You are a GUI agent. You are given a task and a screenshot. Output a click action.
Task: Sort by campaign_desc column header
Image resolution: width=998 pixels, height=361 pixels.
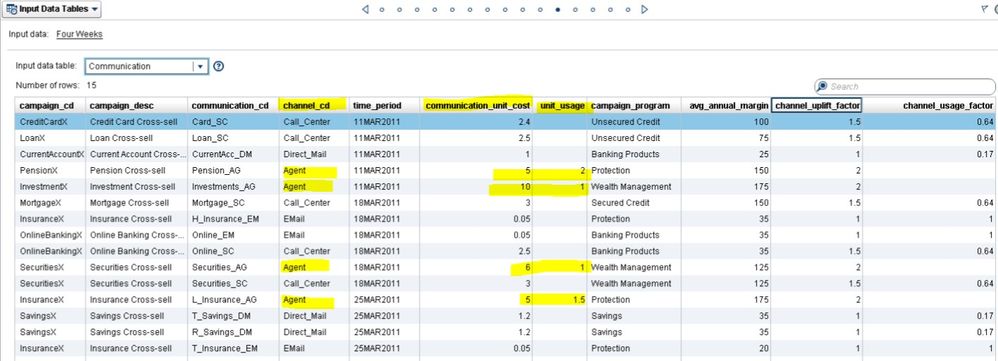tap(136, 105)
